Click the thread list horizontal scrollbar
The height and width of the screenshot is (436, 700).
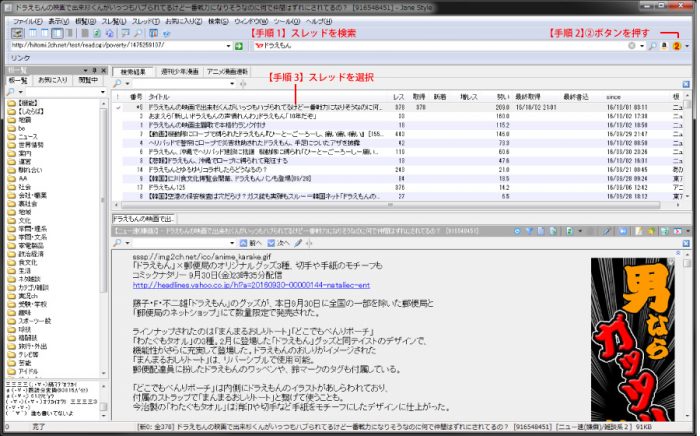(x=391, y=205)
